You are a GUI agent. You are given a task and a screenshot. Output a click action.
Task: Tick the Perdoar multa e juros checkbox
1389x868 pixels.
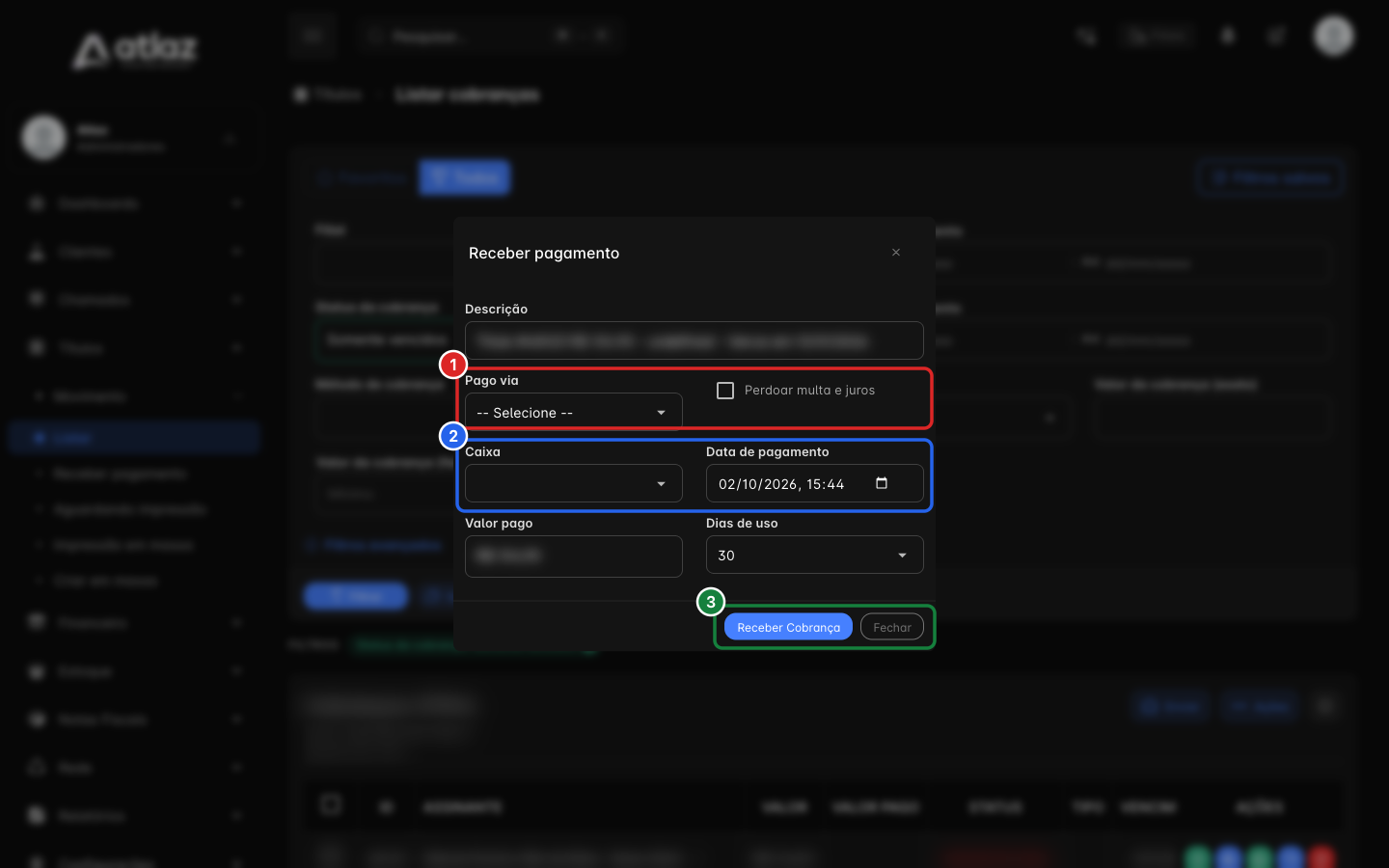(725, 391)
